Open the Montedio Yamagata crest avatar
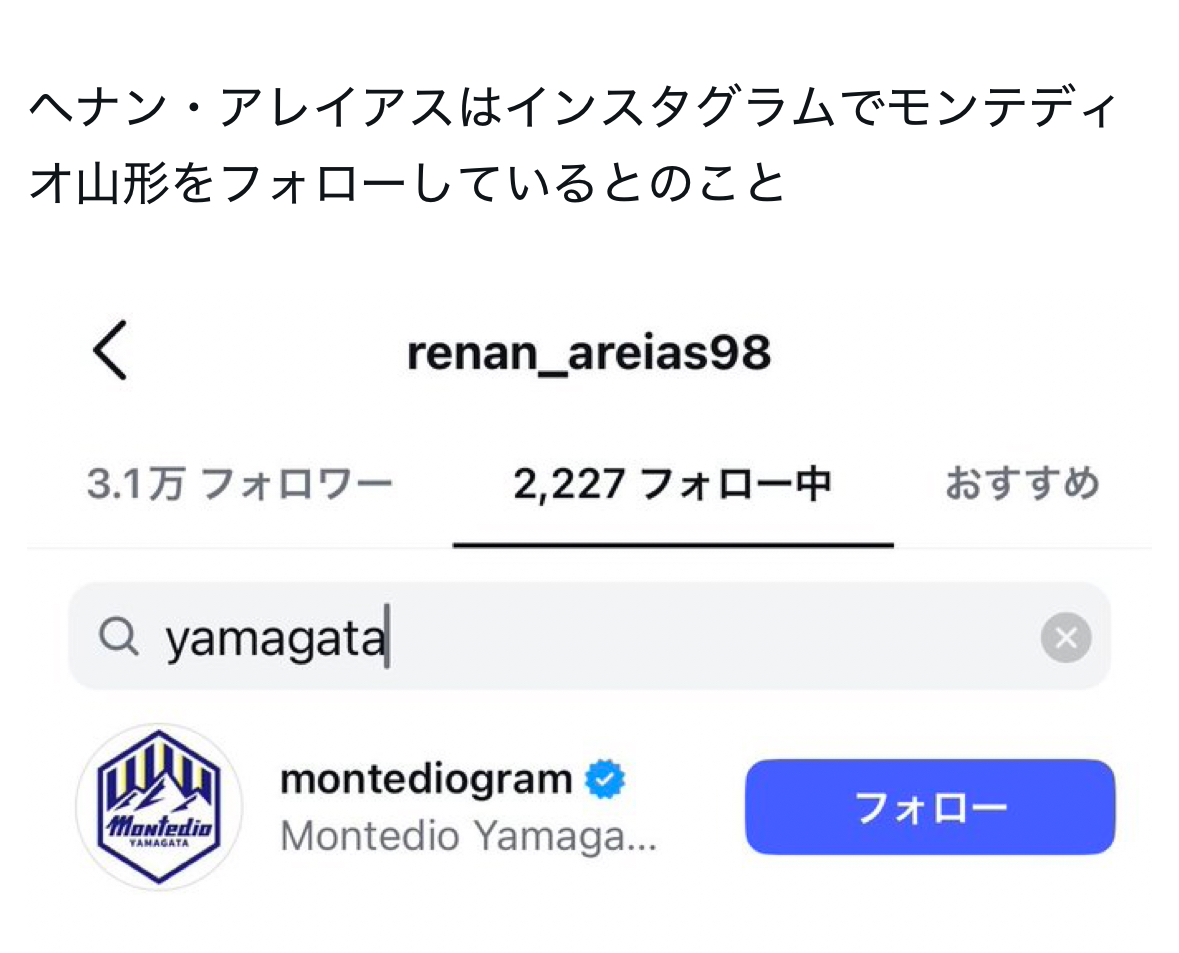Viewport: 1179px width, 953px height. click(x=159, y=806)
